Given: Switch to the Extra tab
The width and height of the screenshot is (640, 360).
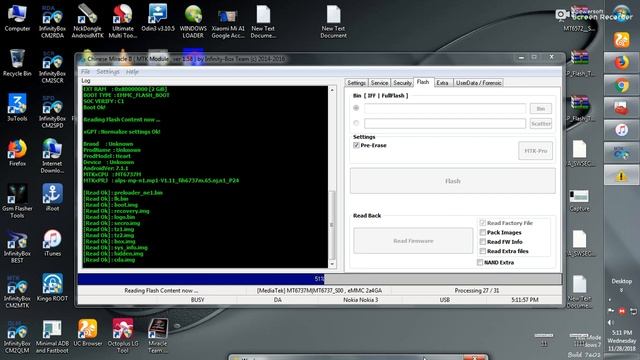Looking at the screenshot, I should (442, 83).
